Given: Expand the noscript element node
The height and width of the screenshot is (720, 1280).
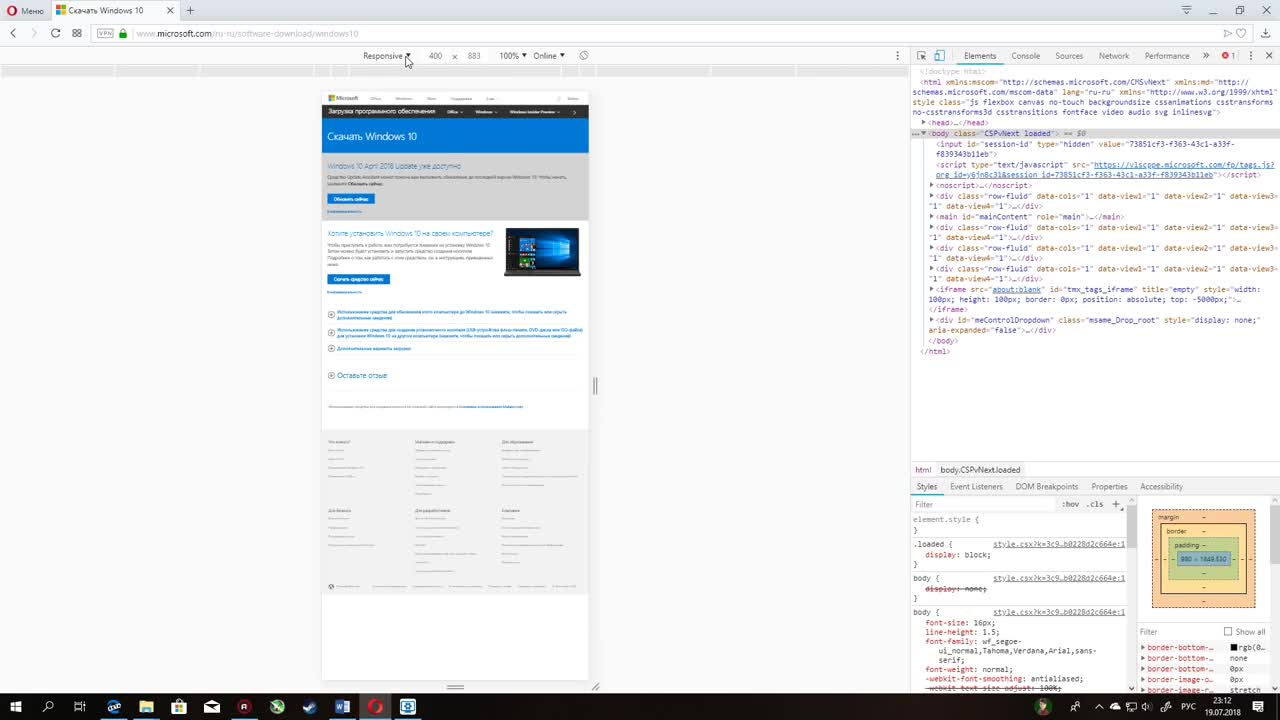Looking at the screenshot, I should (x=932, y=185).
